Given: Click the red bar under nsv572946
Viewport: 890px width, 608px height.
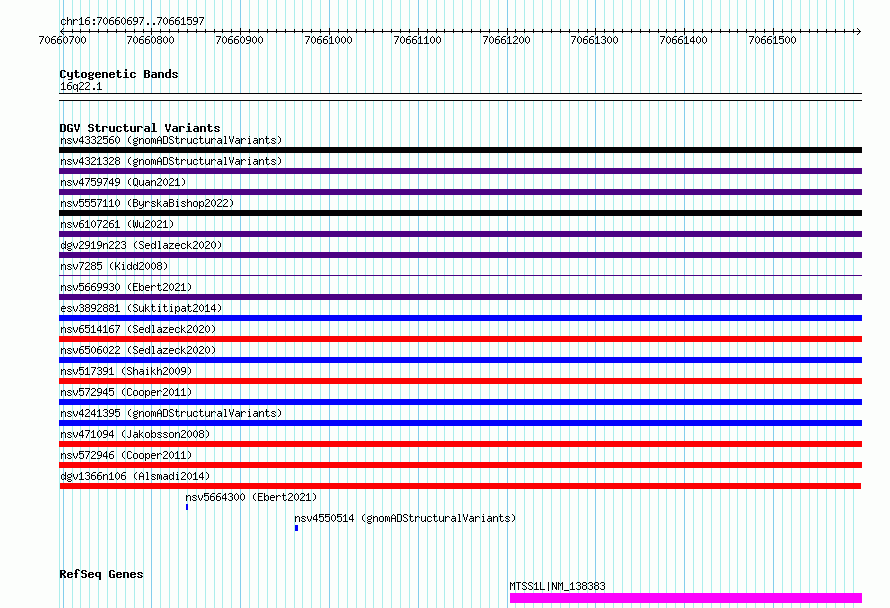Looking at the screenshot, I should pyautogui.click(x=460, y=465).
